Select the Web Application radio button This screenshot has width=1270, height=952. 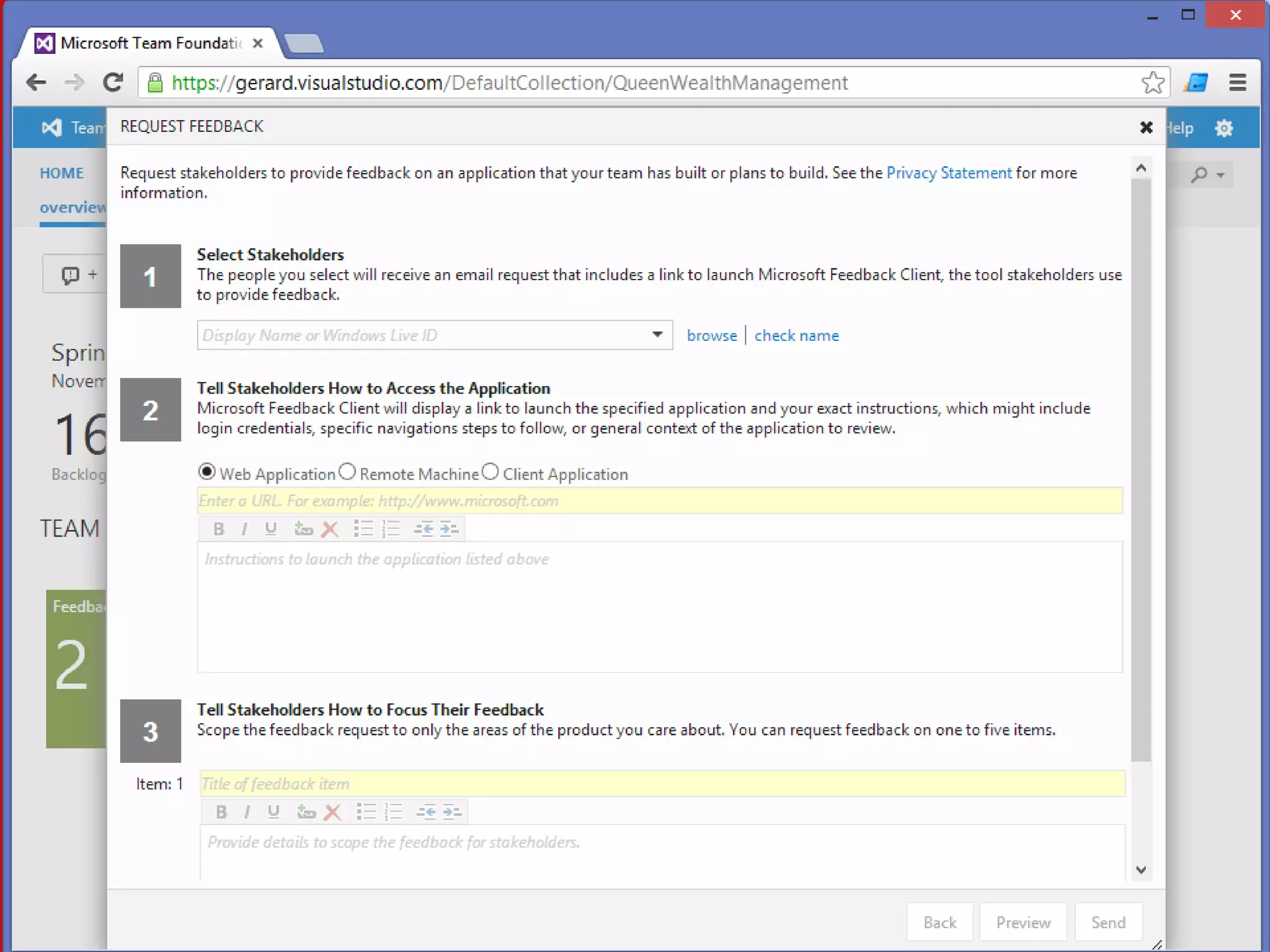tap(206, 472)
